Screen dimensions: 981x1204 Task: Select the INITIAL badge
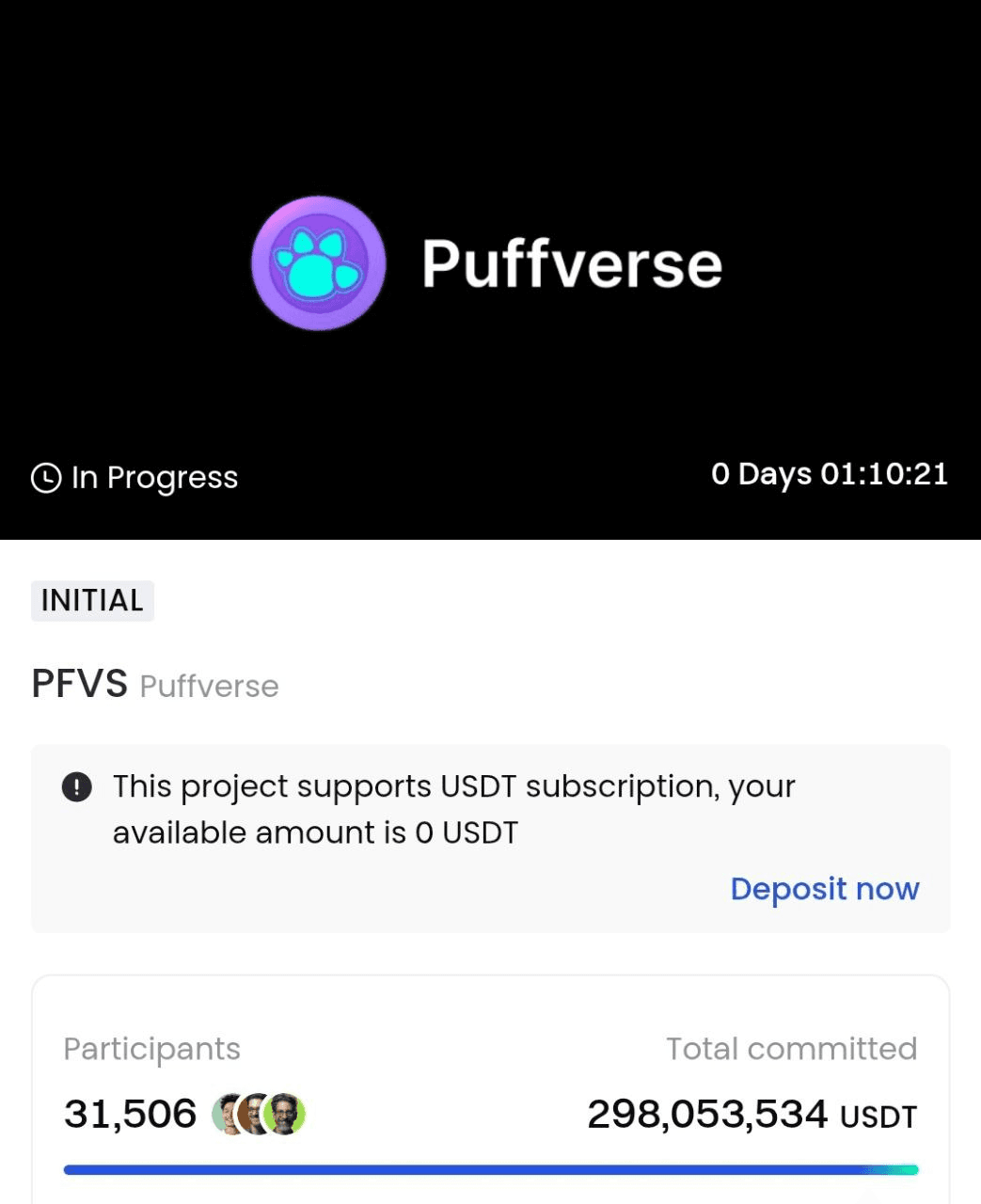tap(92, 600)
